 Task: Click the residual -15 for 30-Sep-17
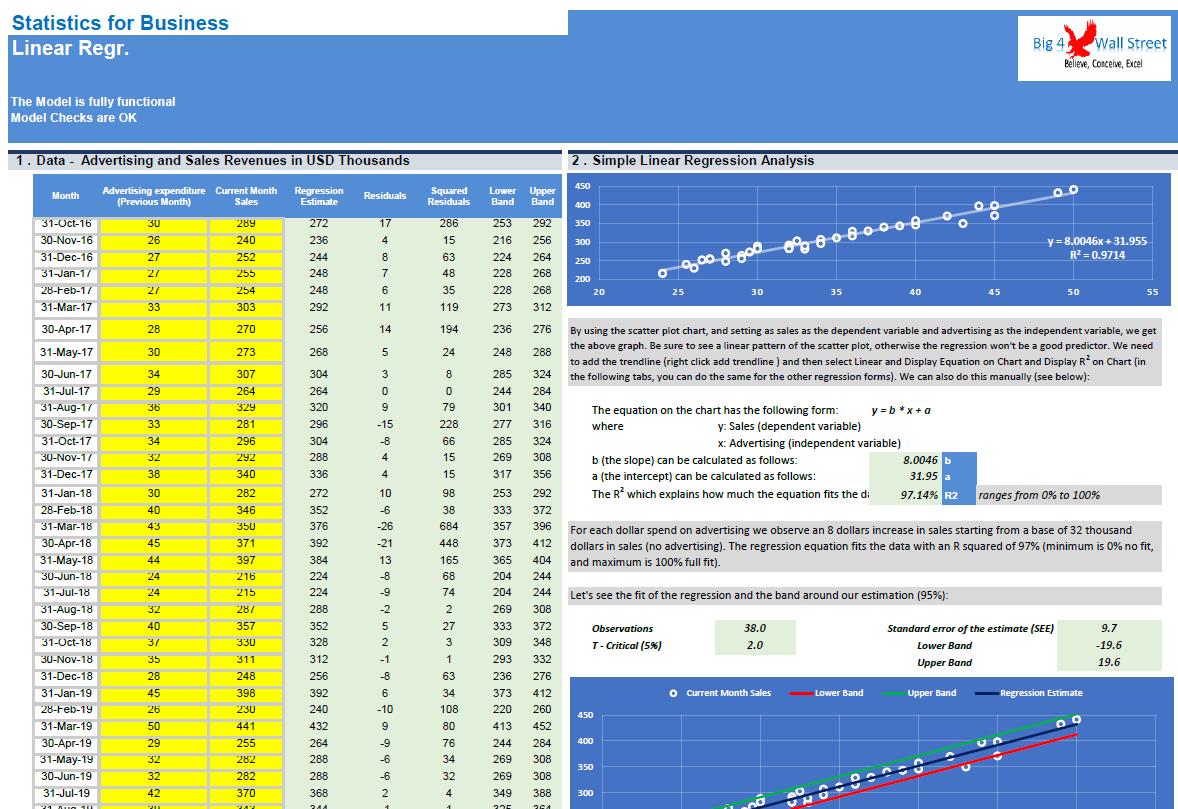coord(385,424)
